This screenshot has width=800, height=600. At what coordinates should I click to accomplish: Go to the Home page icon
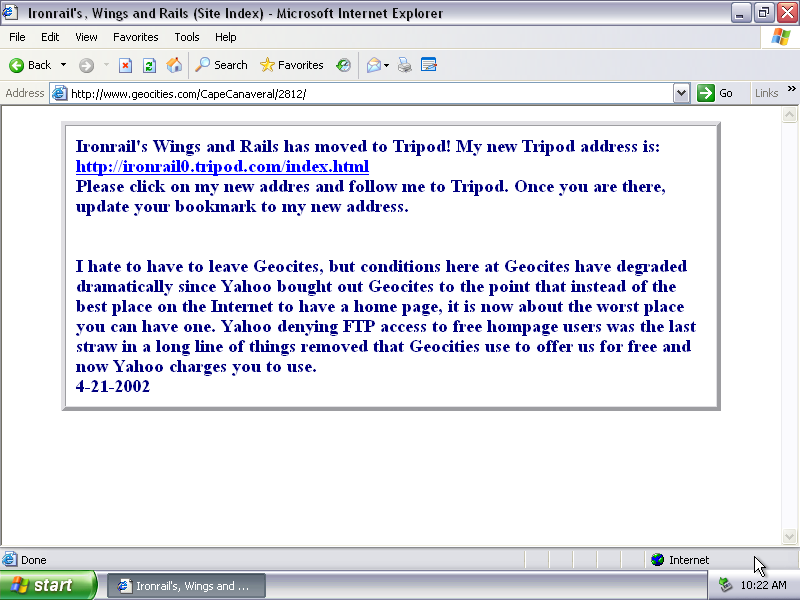point(174,65)
